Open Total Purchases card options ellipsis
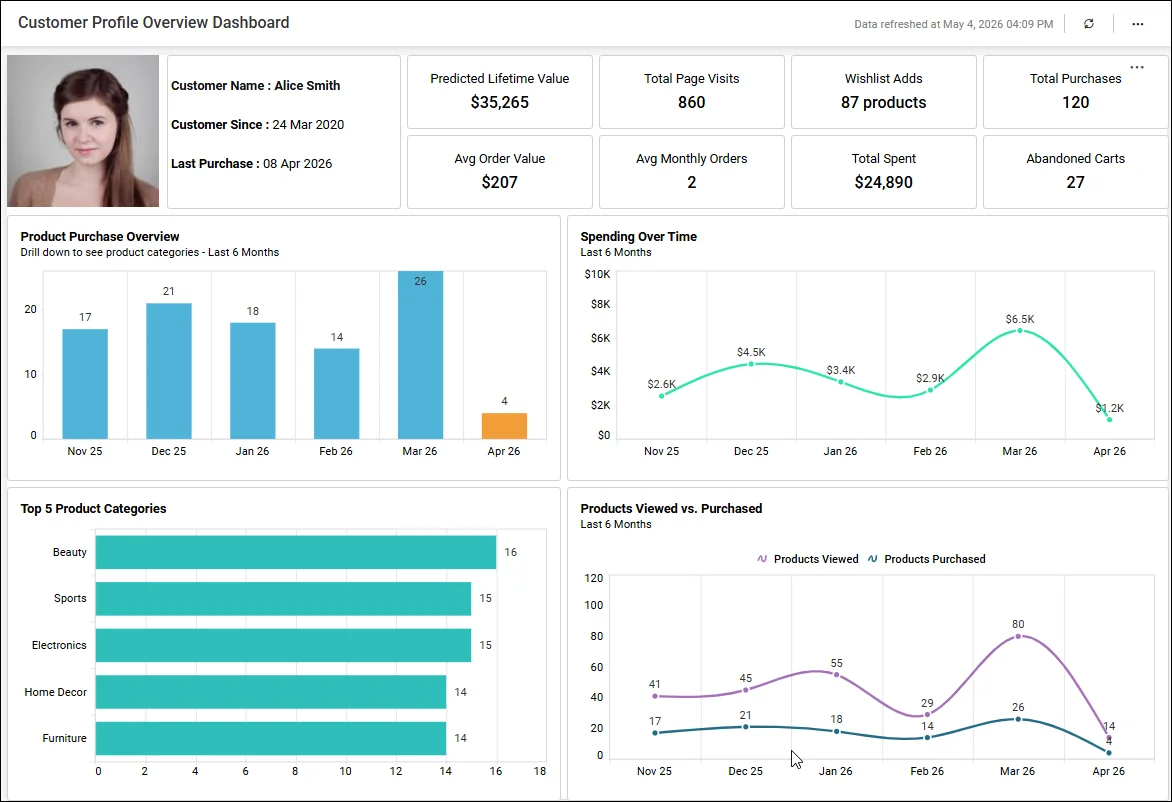This screenshot has height=802, width=1172. [x=1137, y=67]
